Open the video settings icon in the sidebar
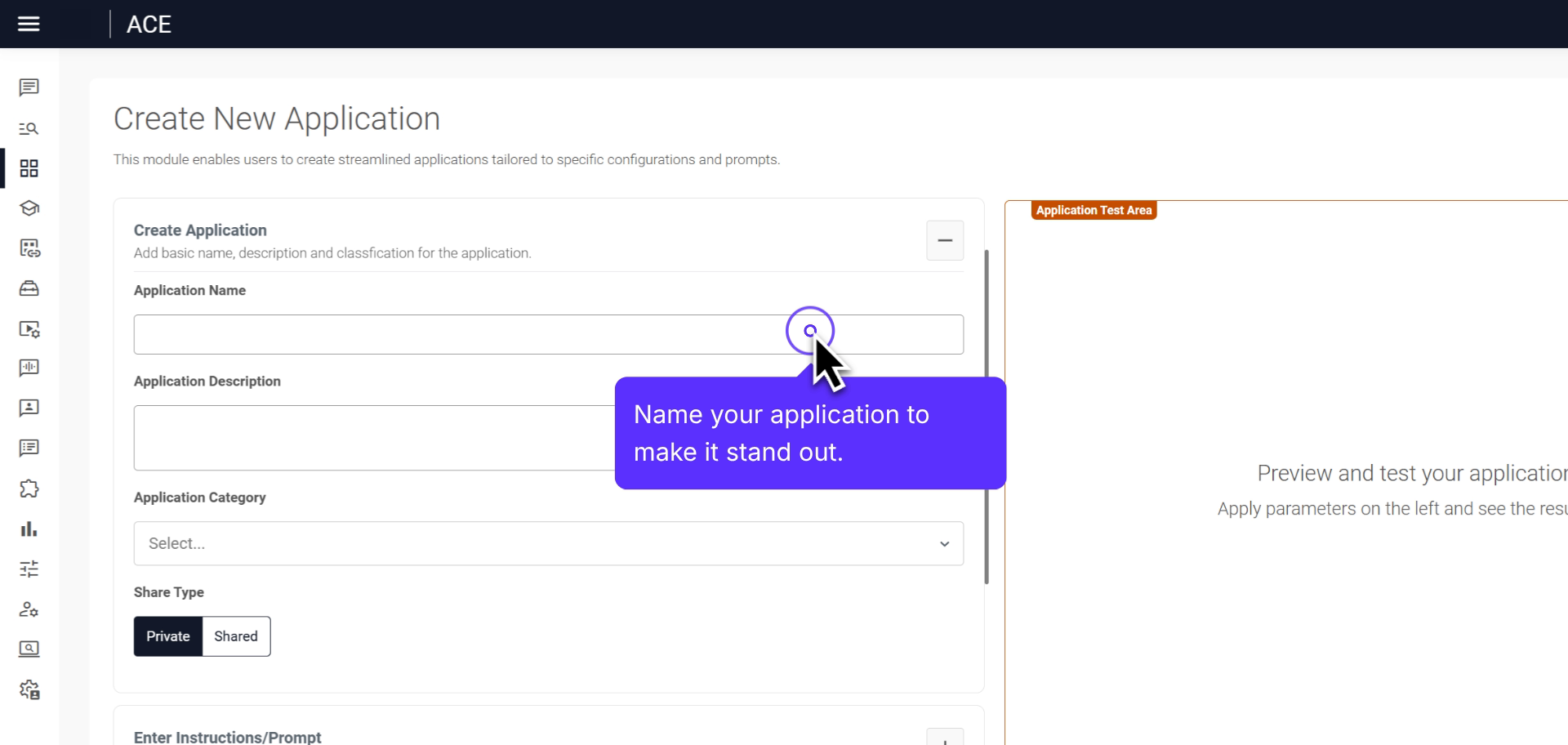 tap(29, 328)
